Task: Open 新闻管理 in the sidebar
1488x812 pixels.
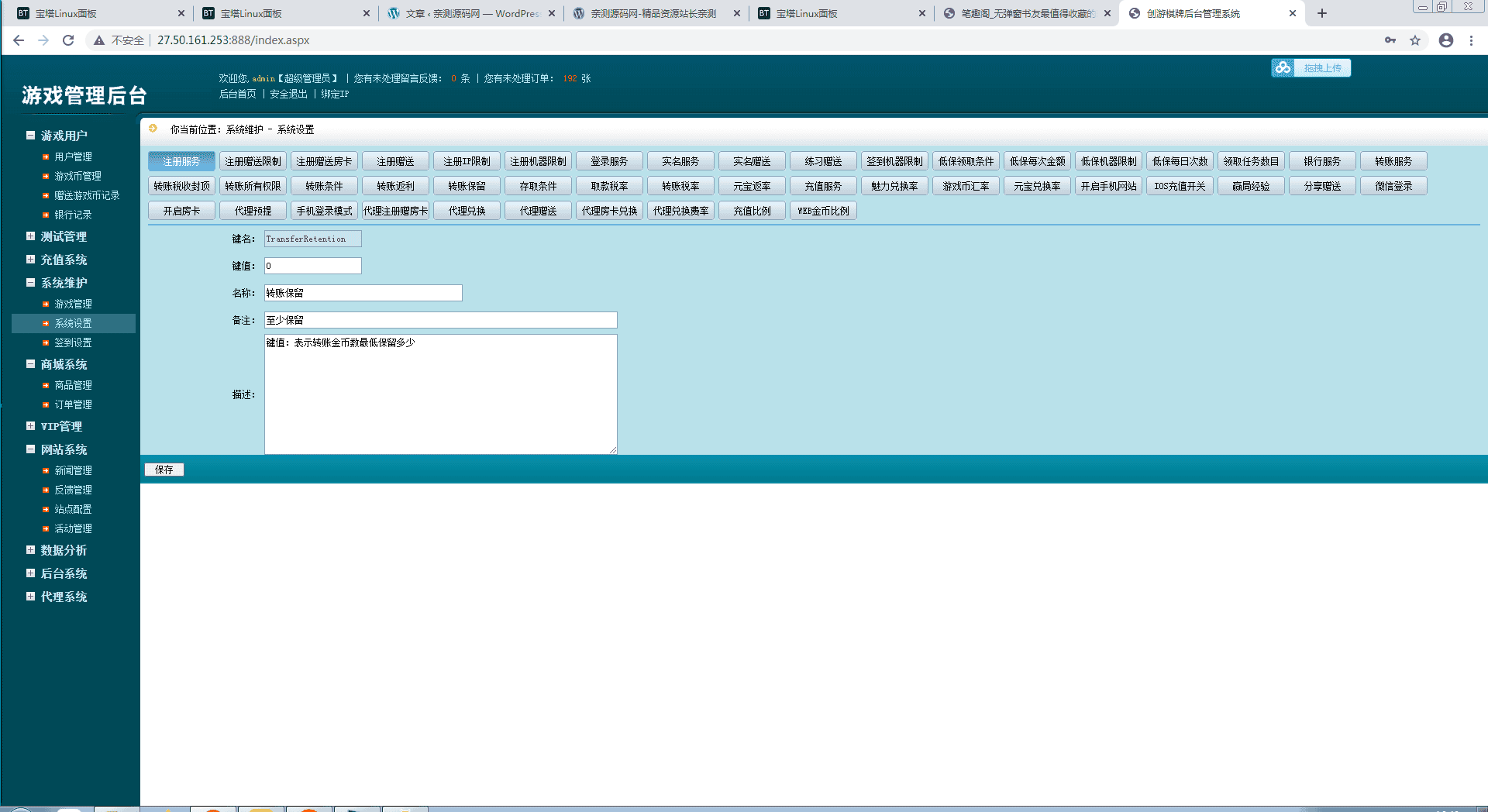Action: (73, 470)
